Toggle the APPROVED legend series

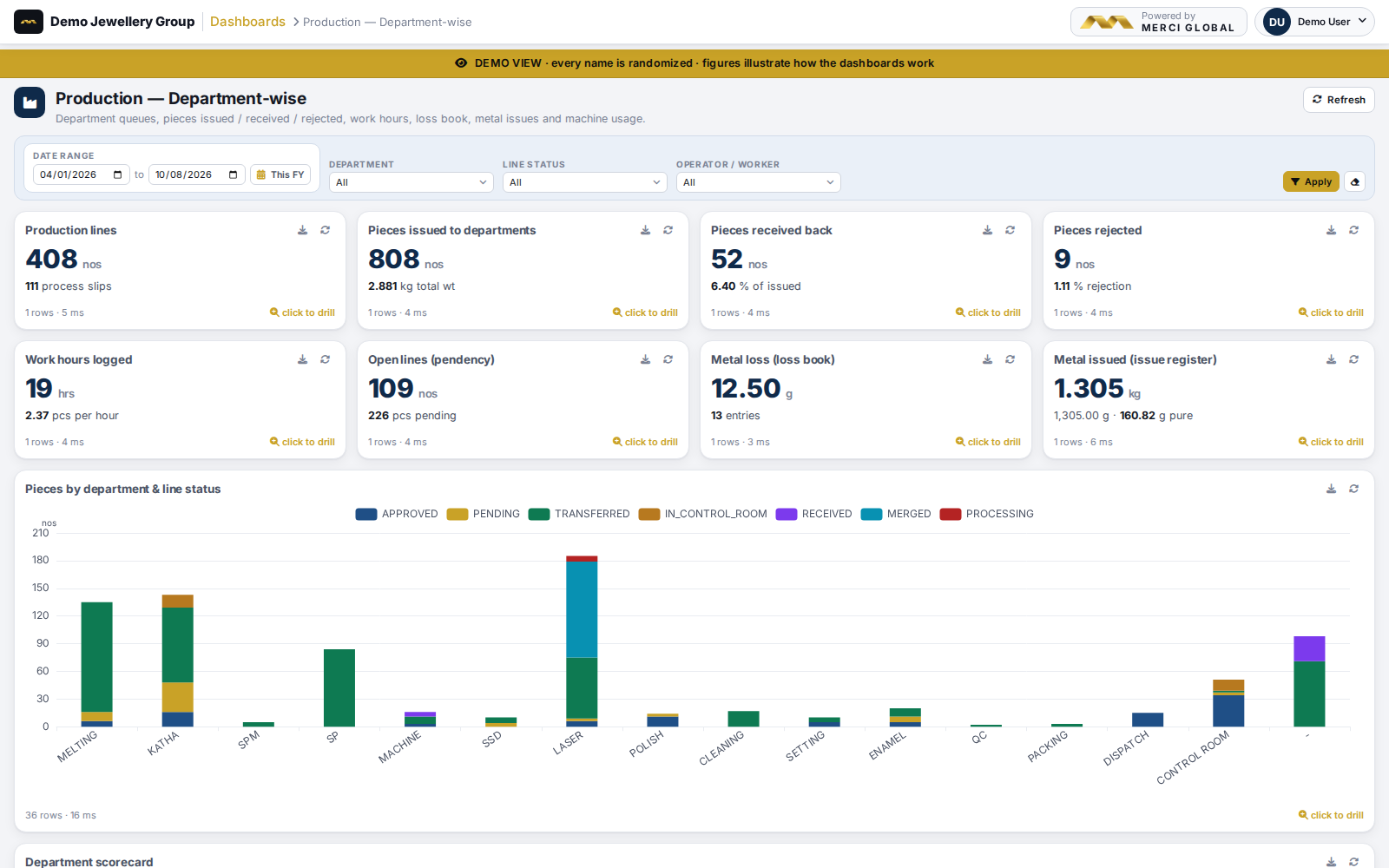coord(397,514)
